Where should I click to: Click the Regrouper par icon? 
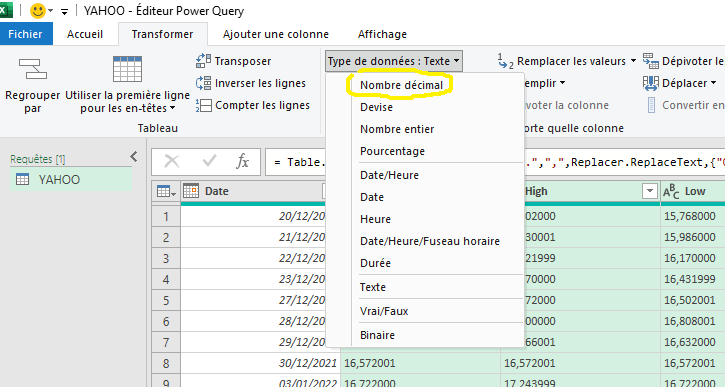point(32,69)
